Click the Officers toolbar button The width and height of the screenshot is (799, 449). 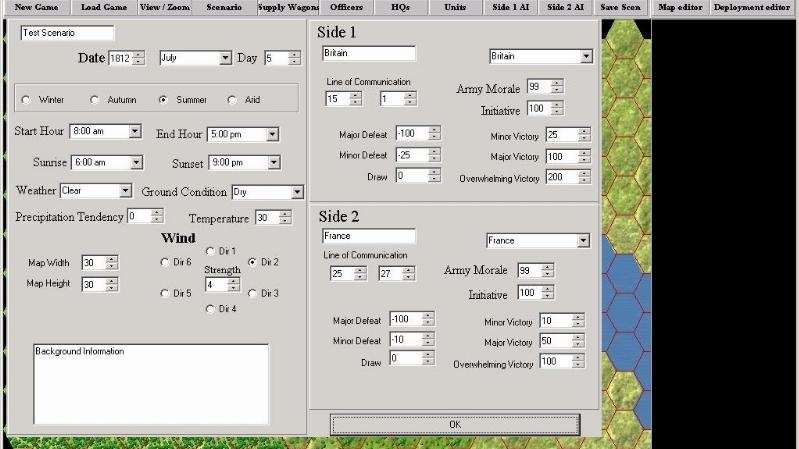(x=346, y=7)
